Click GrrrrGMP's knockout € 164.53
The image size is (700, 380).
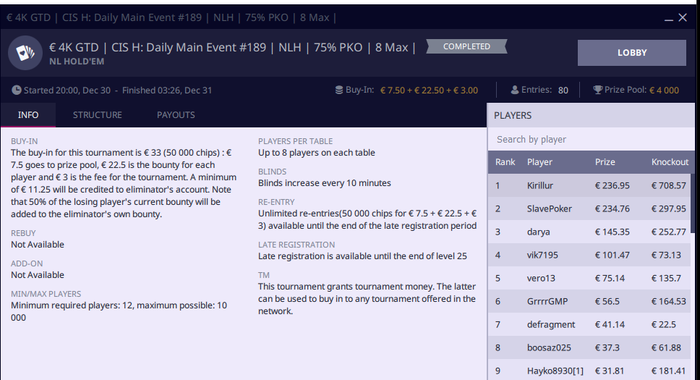668,301
